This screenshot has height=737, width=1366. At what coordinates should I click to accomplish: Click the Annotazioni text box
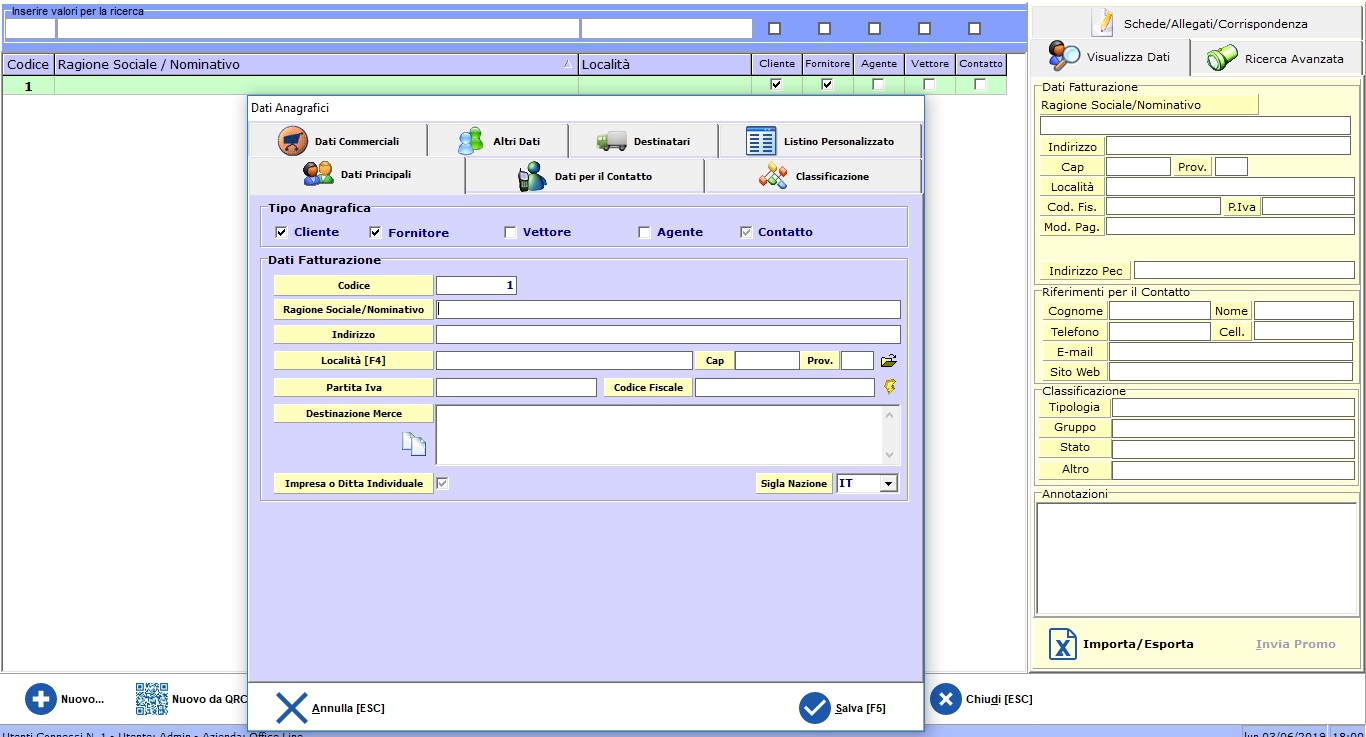[1196, 558]
